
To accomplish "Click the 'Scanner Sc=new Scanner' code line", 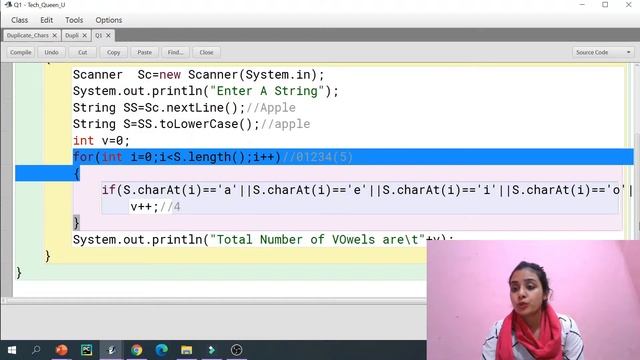I will (x=198, y=75).
